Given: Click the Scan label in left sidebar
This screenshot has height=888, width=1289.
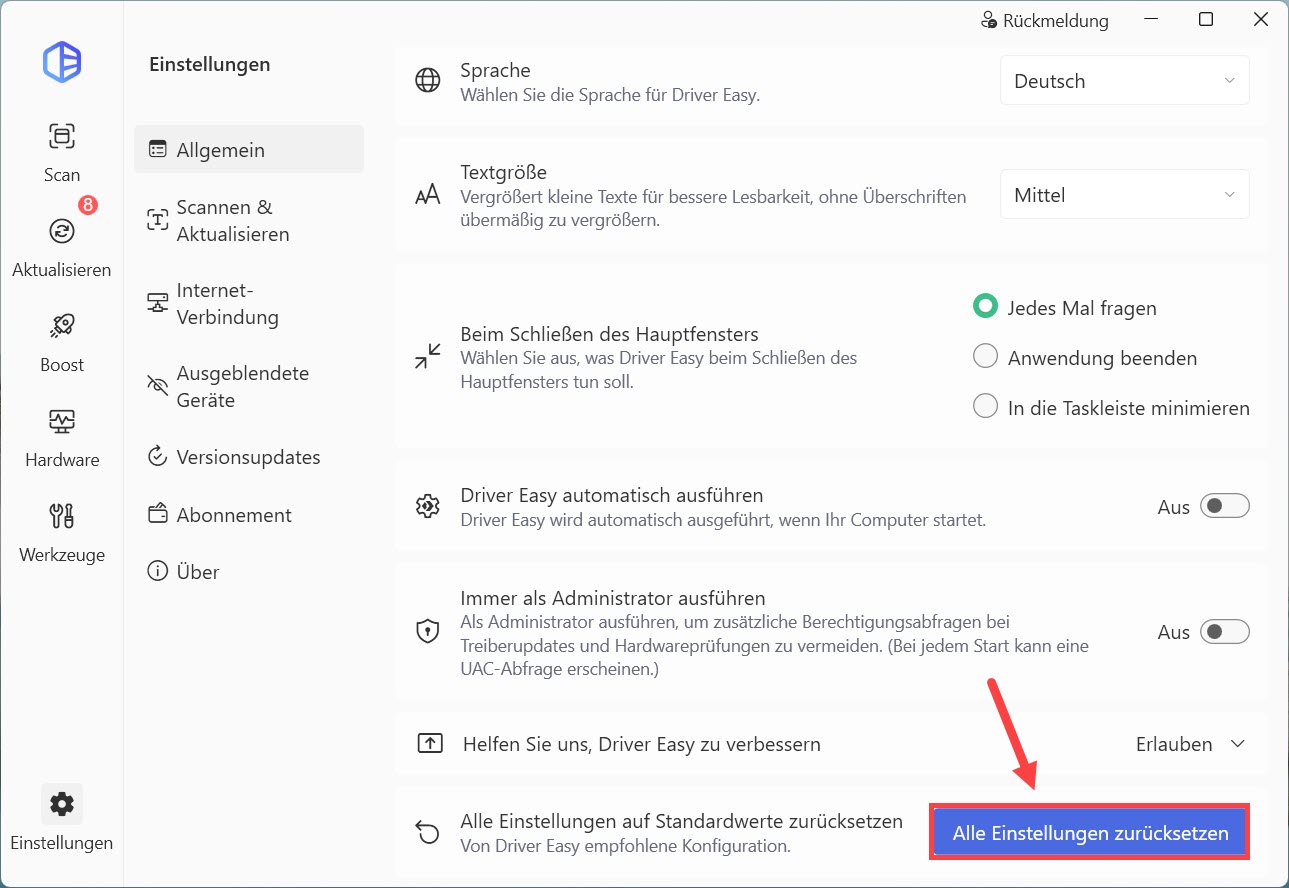Looking at the screenshot, I should 62,175.
